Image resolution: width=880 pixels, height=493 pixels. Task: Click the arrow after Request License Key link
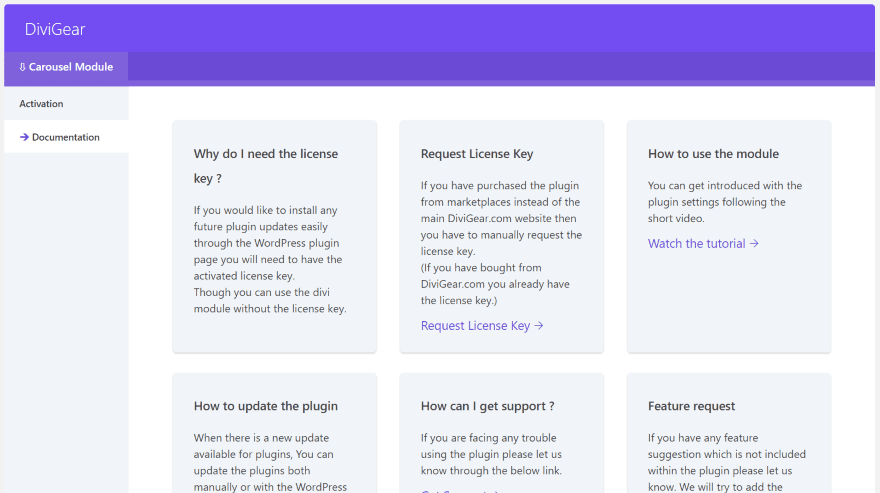(x=539, y=326)
